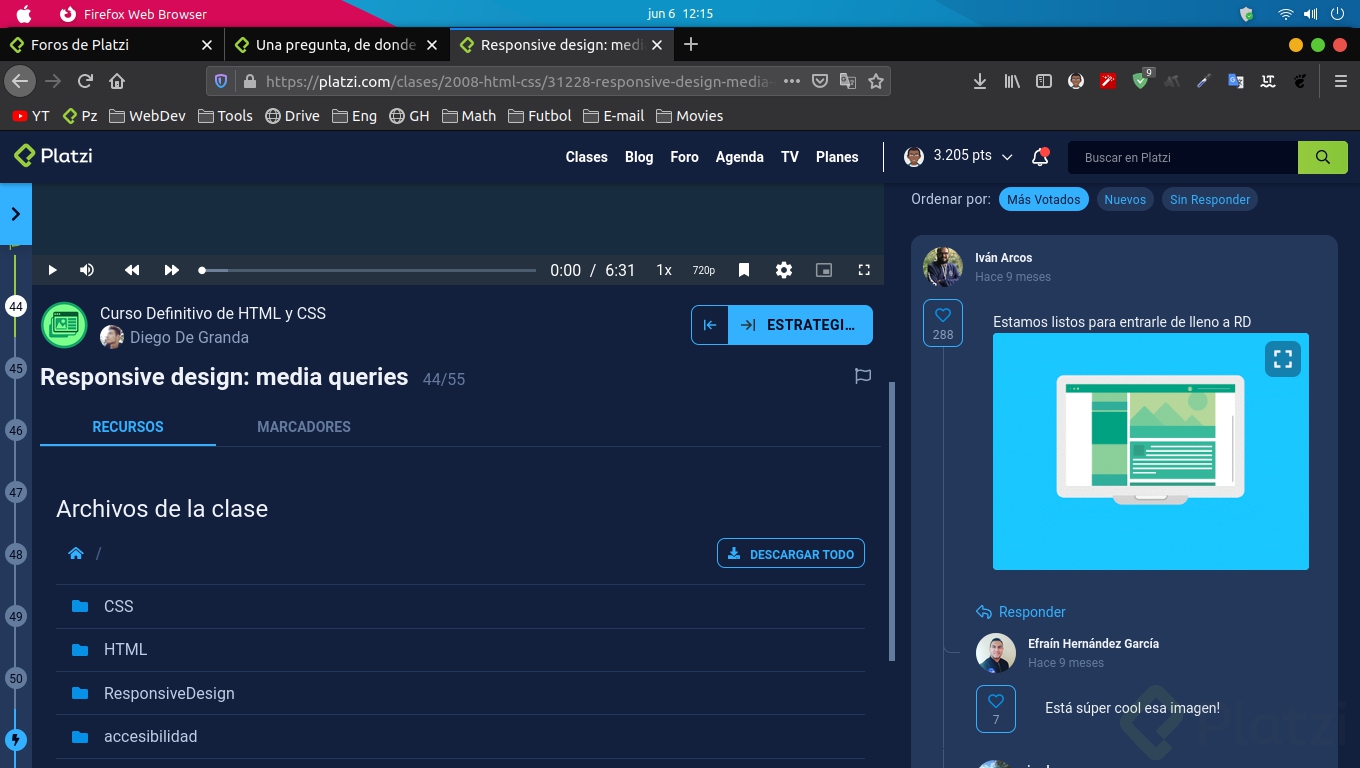This screenshot has height=768, width=1360.
Task: Fast-forward the video
Action: (171, 270)
